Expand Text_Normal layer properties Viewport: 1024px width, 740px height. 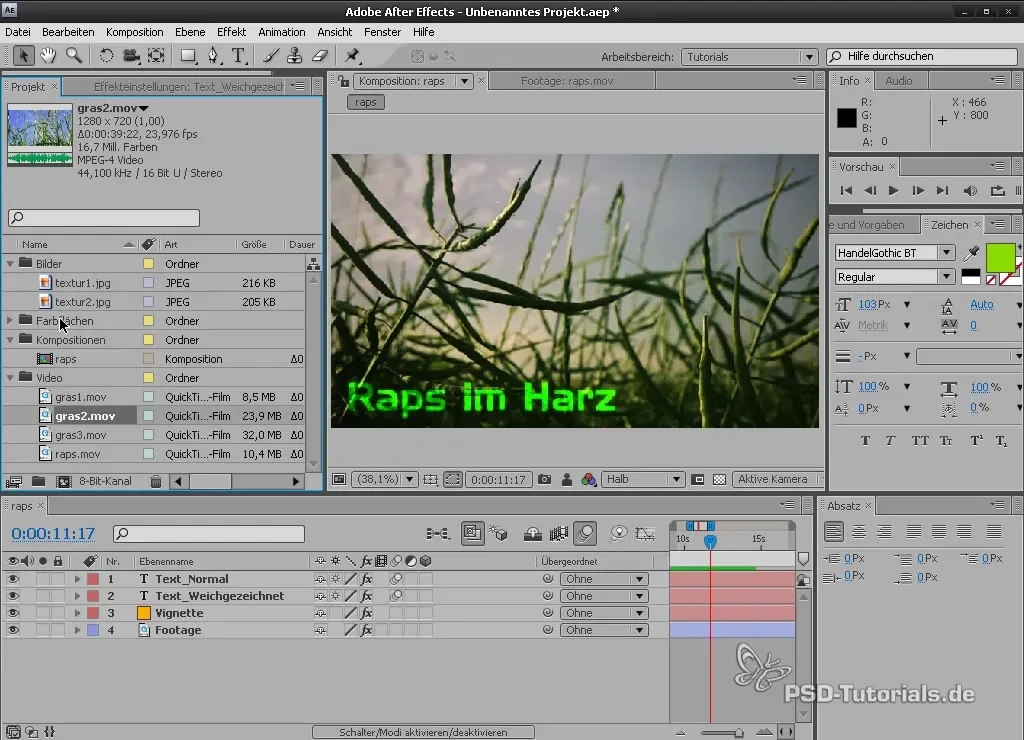pyautogui.click(x=77, y=579)
